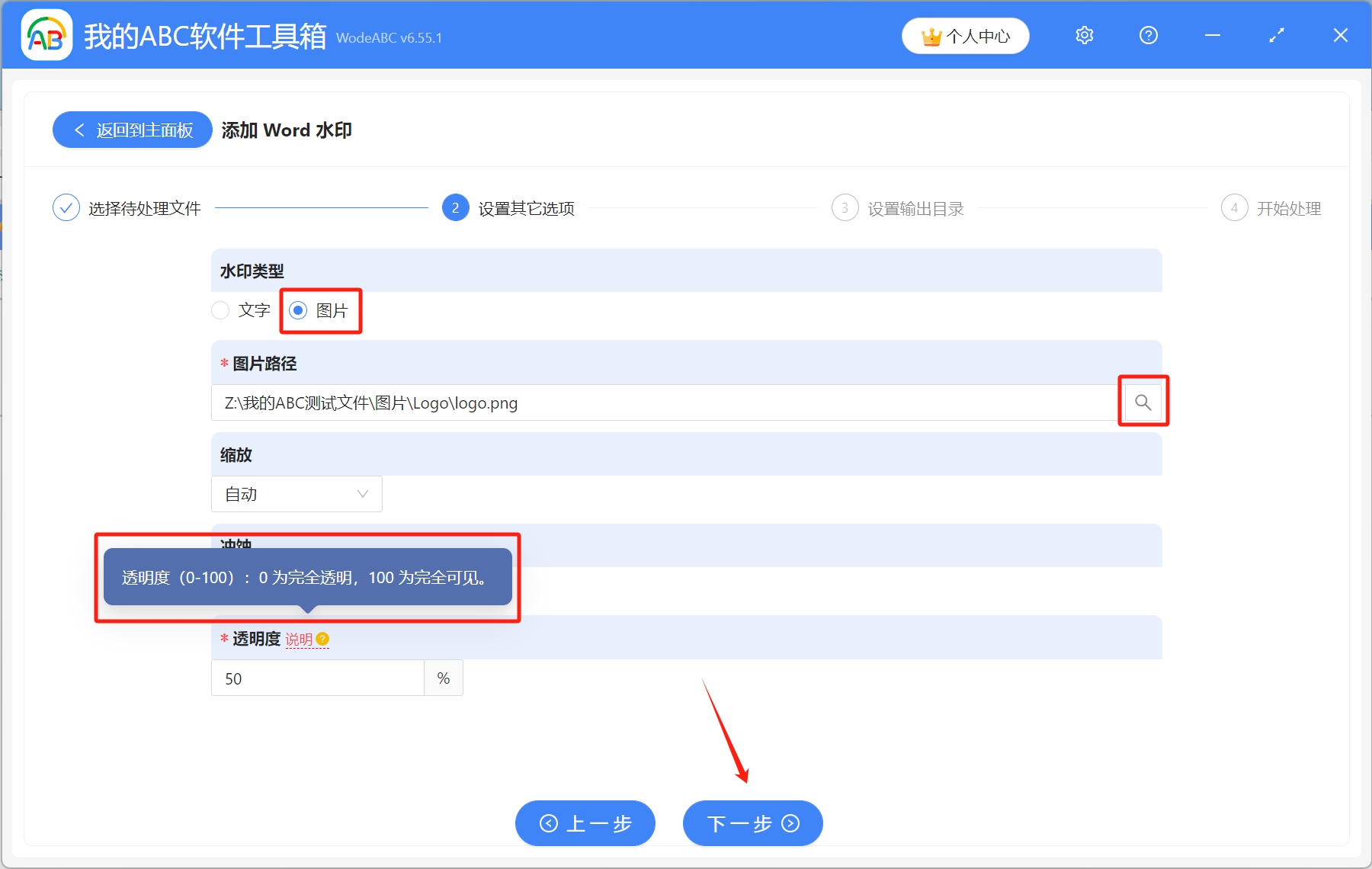Click the magnifier icon to browse image path
This screenshot has height=869, width=1372.
pos(1143,402)
